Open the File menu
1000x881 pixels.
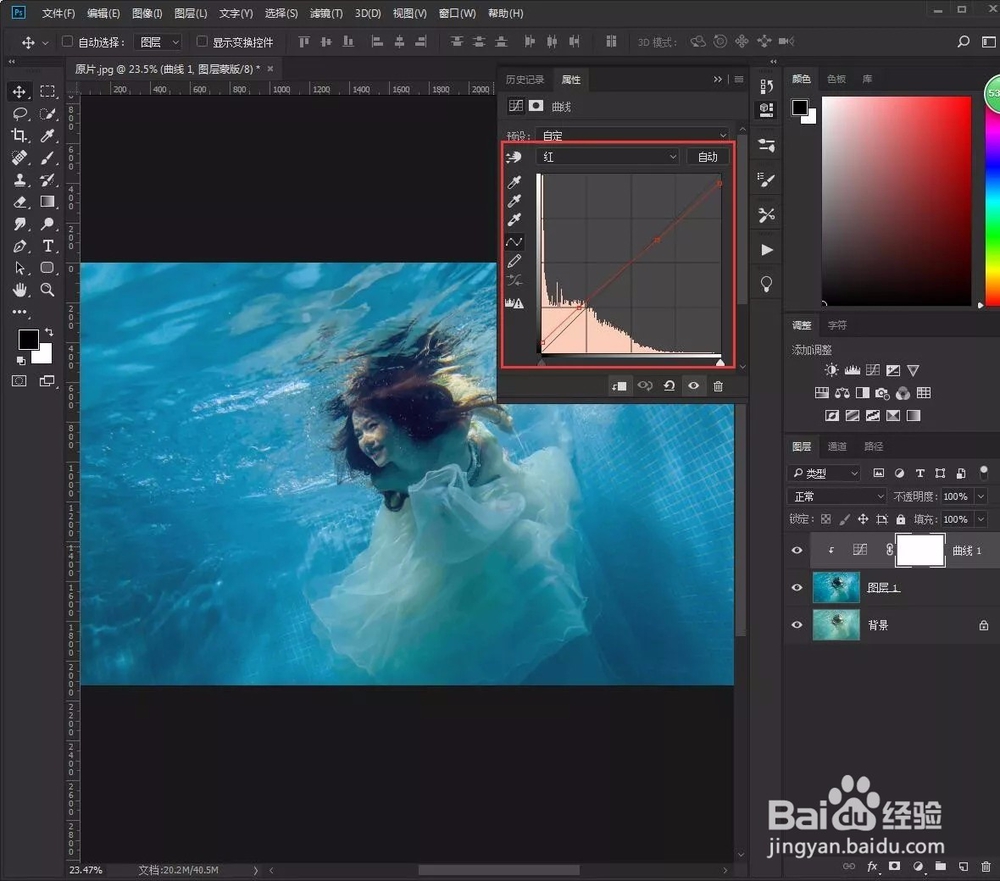click(58, 13)
